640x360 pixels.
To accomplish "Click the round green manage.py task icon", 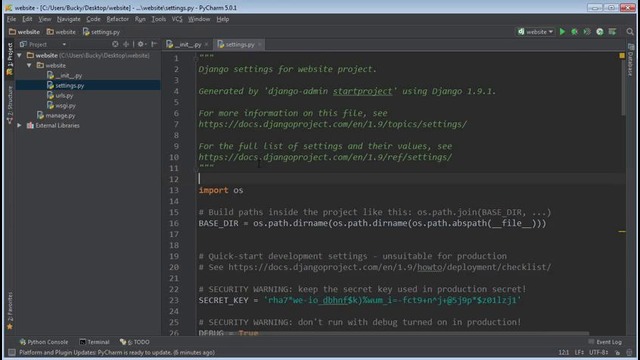I will 600,32.
